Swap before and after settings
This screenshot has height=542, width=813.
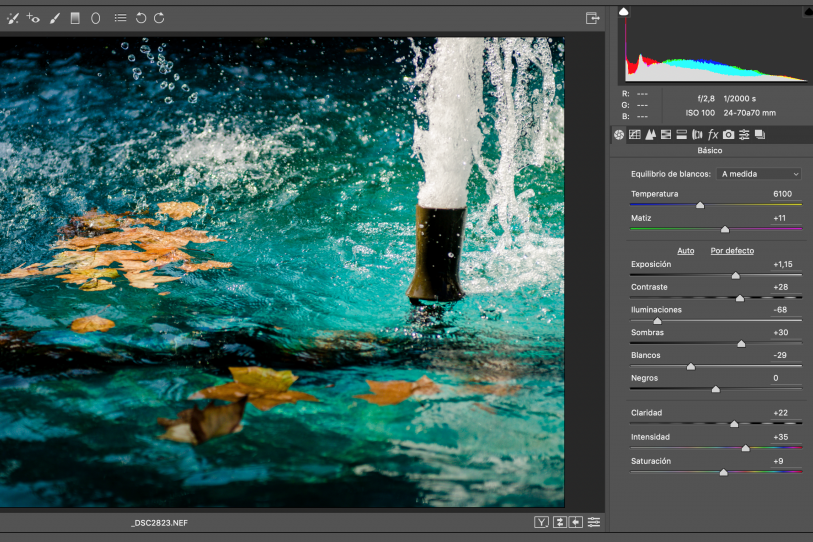coord(560,522)
